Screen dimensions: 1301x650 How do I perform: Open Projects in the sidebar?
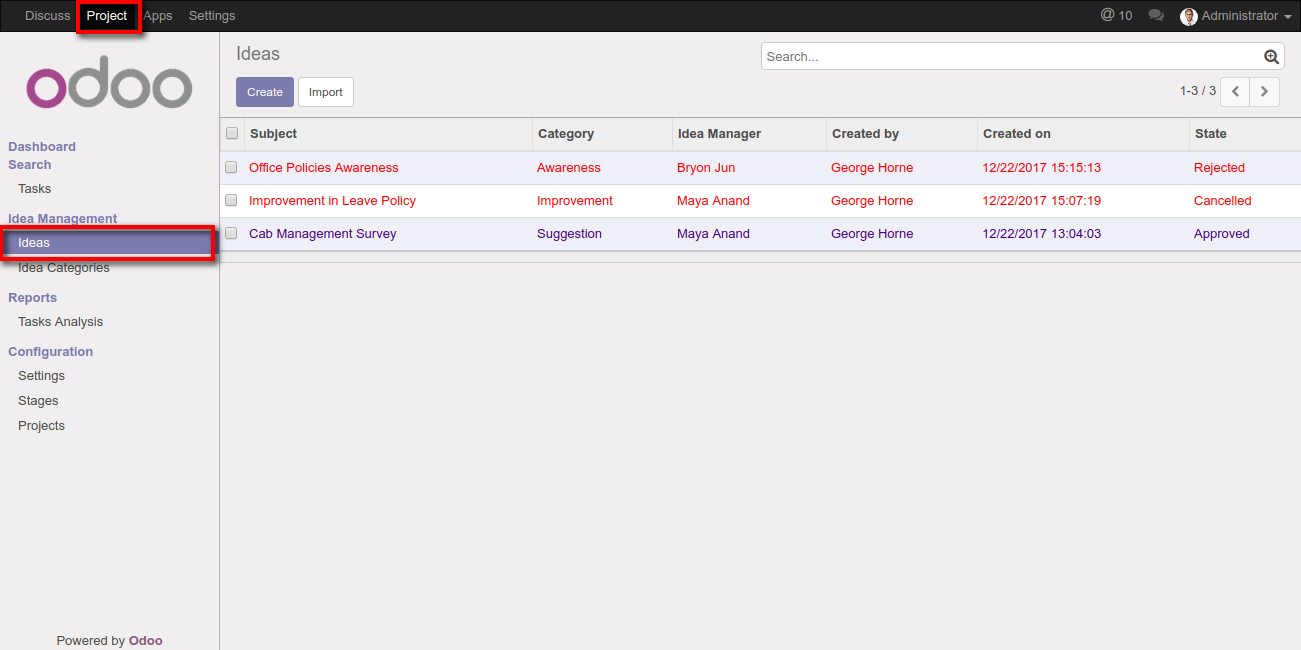(x=42, y=426)
